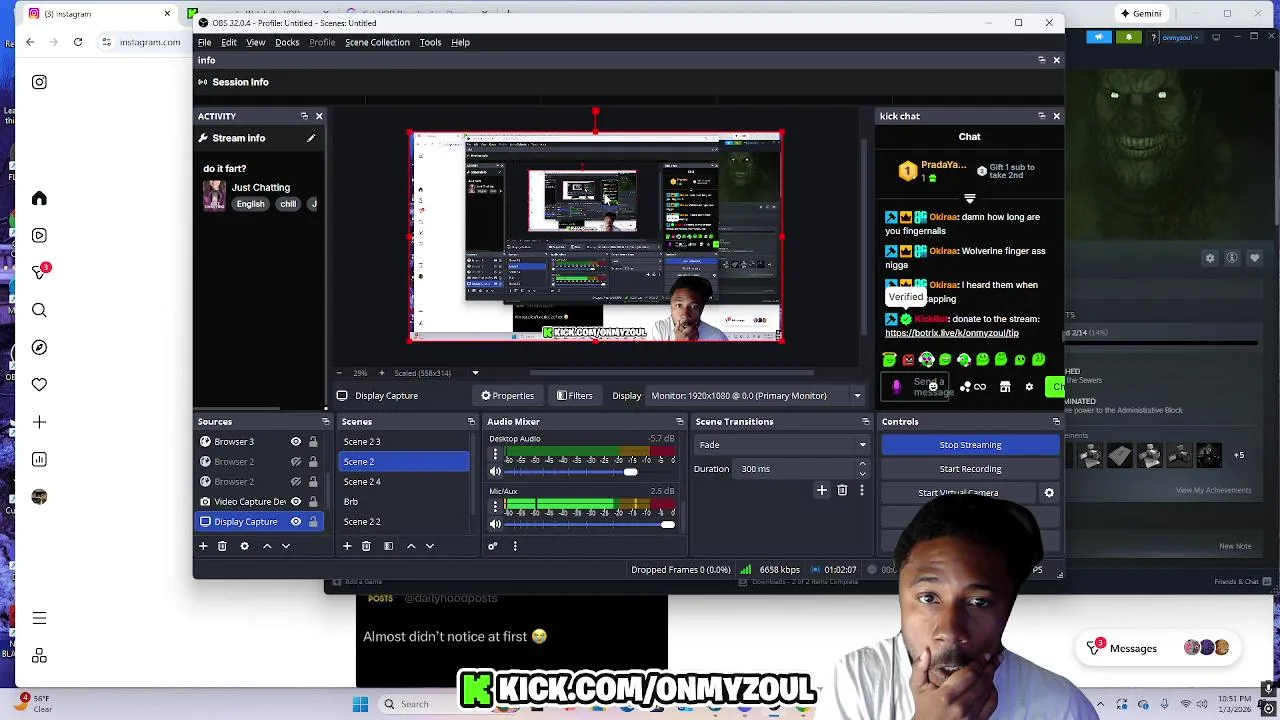Open Audio Mixer toolbar three-dot menu

(515, 546)
